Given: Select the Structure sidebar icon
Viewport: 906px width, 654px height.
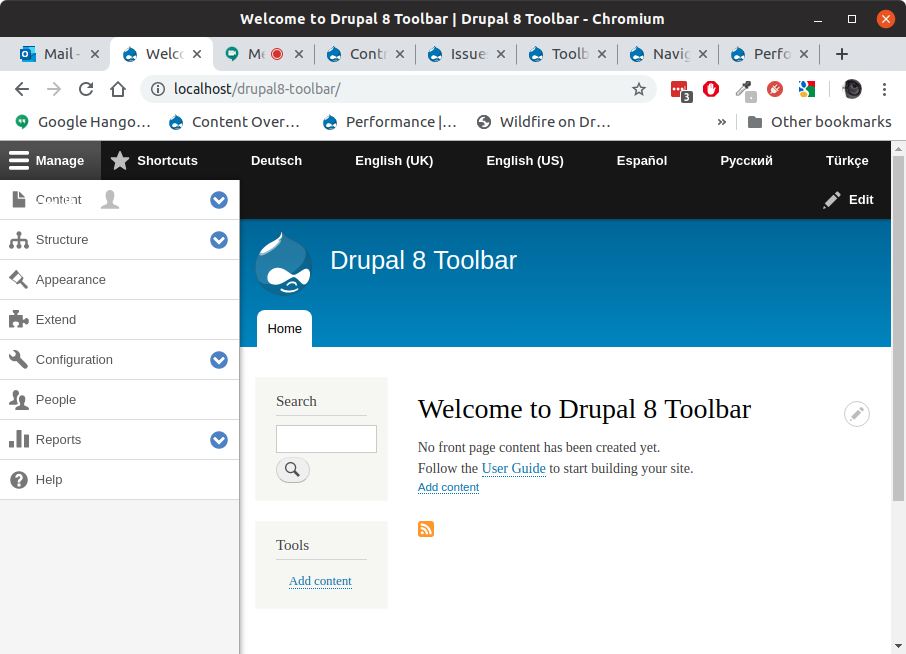Looking at the screenshot, I should click(20, 240).
